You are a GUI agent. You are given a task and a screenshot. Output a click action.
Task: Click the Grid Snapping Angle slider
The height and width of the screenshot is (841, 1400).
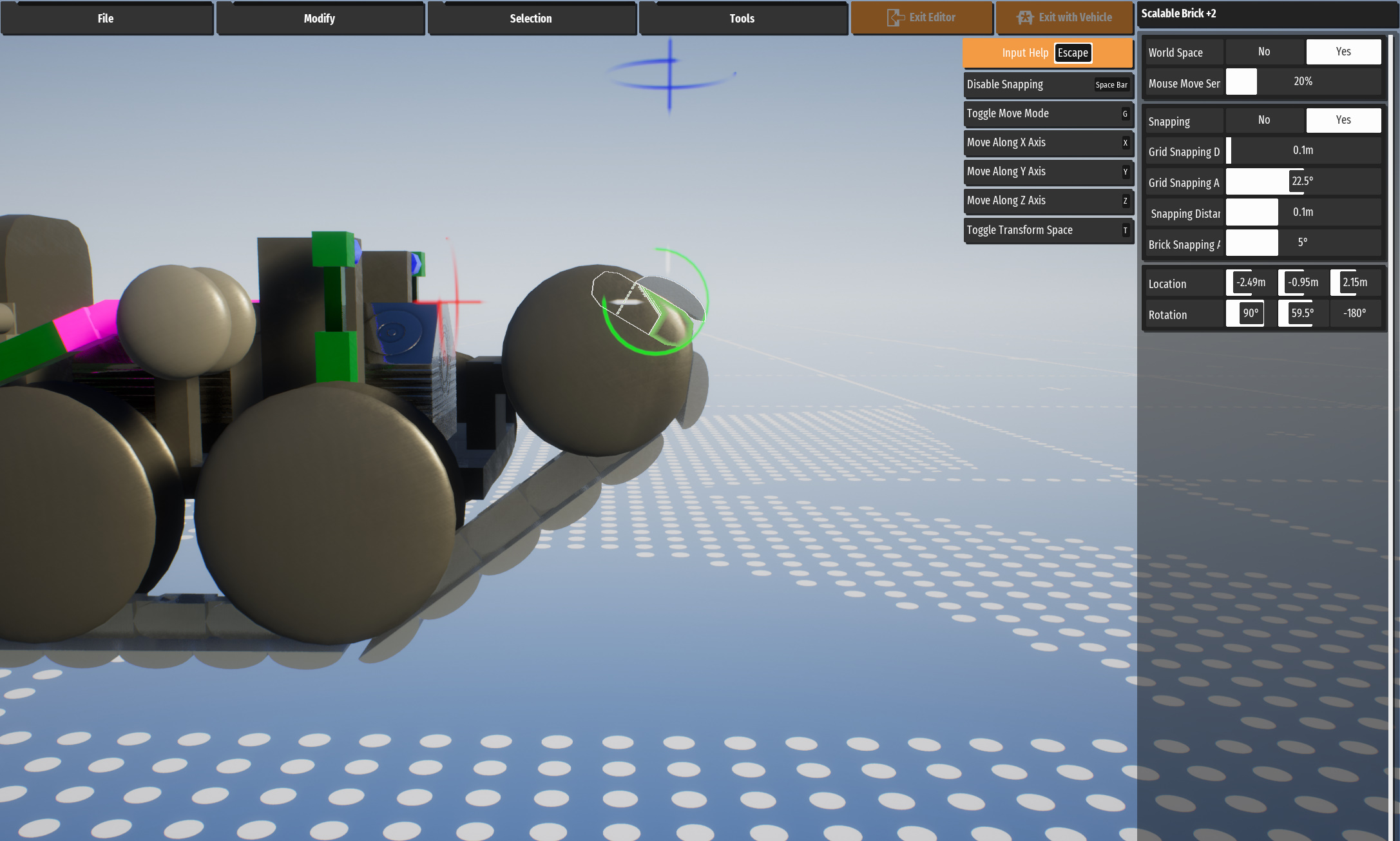(1302, 182)
